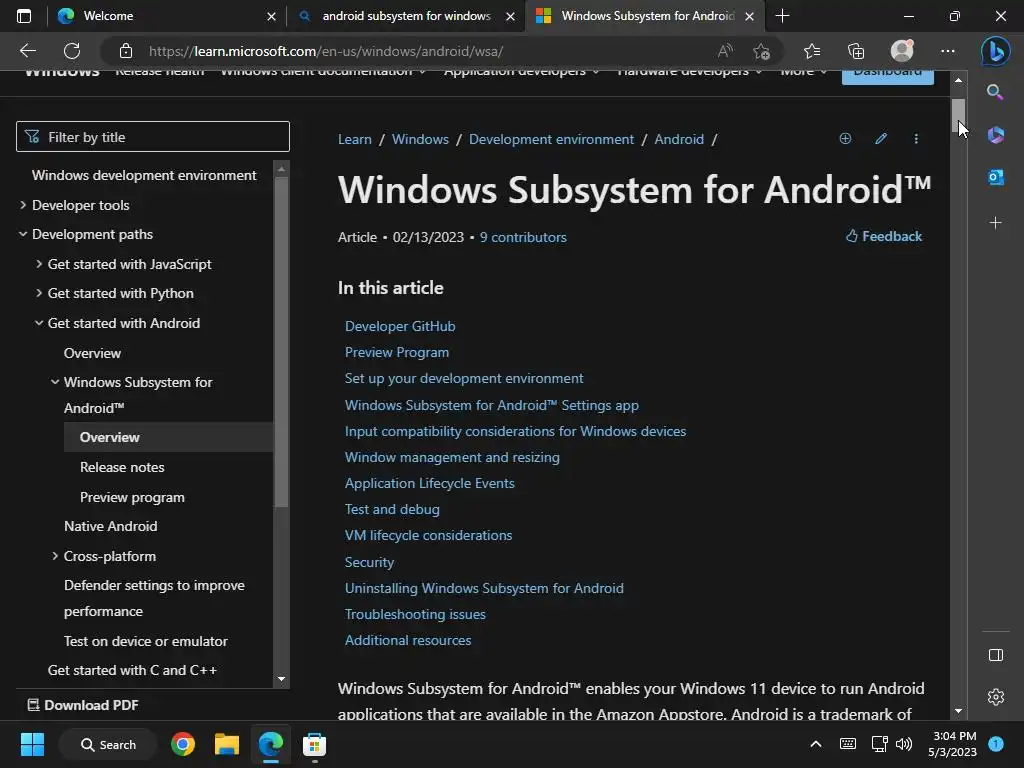Open Get started with C and C++
1024x768 pixels.
coord(132,670)
